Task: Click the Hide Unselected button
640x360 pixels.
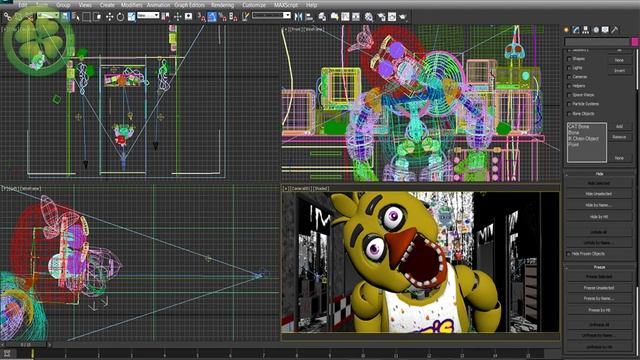Action: pos(598,194)
